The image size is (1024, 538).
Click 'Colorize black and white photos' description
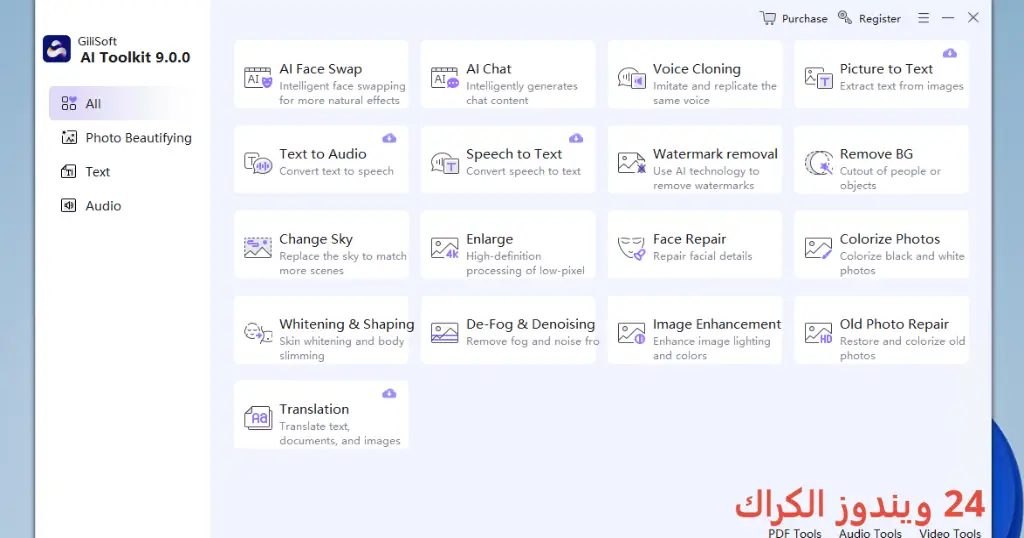902,263
